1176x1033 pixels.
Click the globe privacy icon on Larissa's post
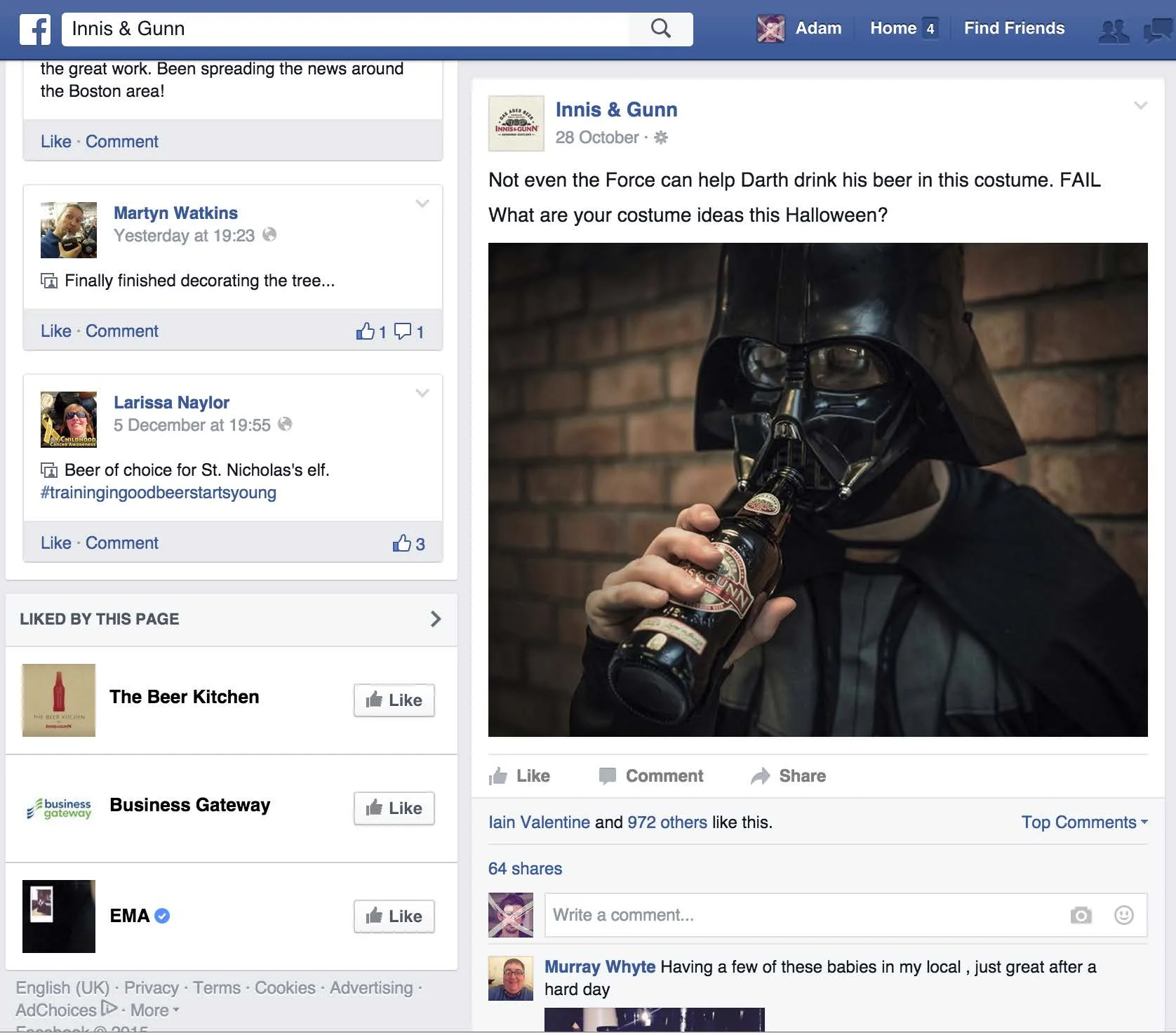(285, 424)
